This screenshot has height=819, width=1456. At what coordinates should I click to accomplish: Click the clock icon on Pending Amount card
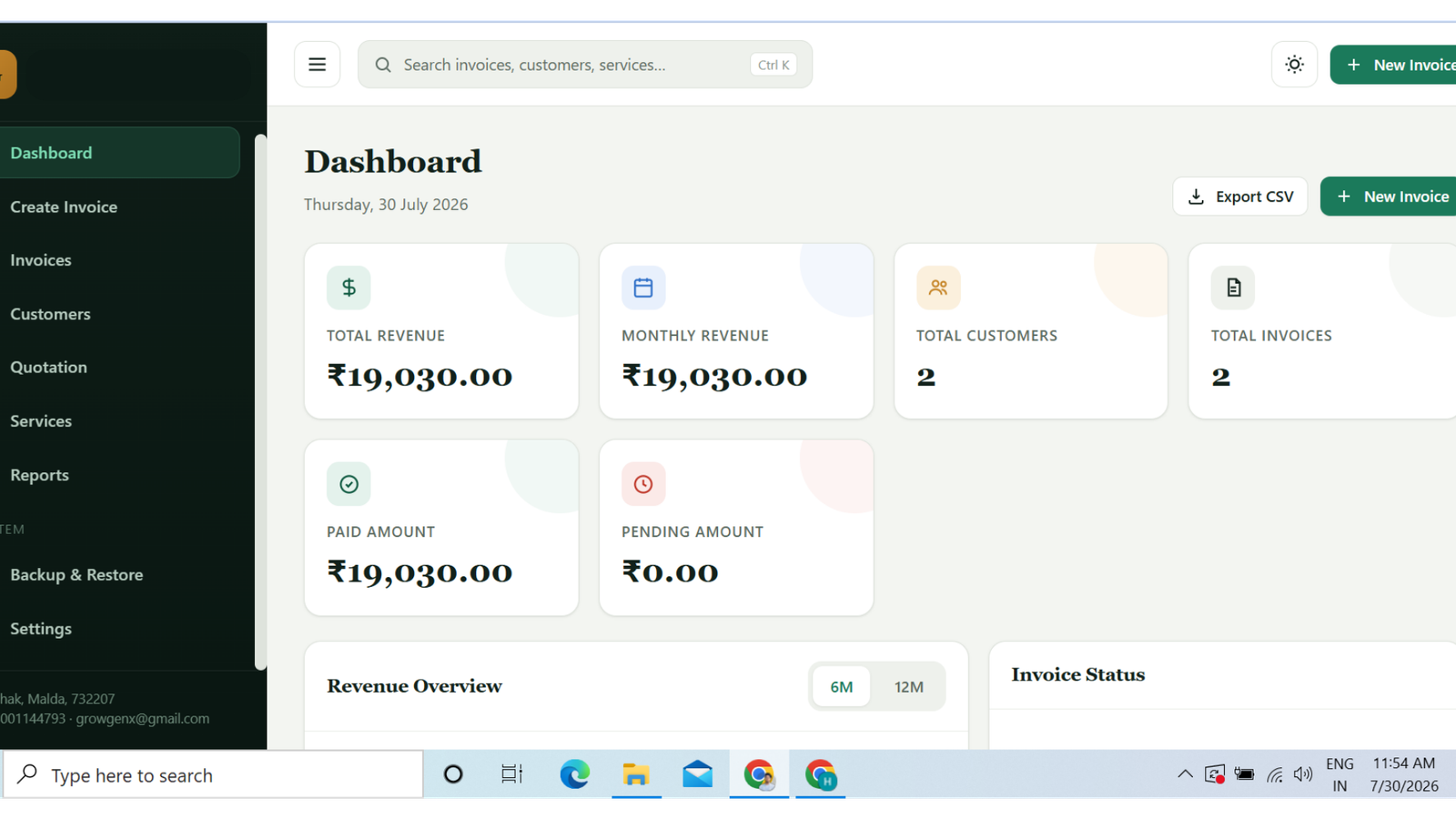coord(643,484)
